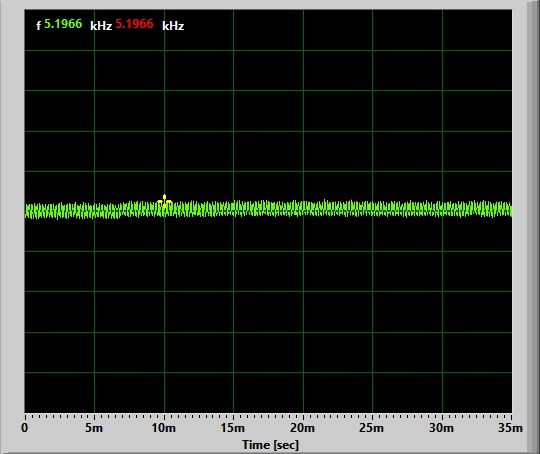Click the 30m time axis label
Viewport: 540px width, 454px height.
point(441,428)
